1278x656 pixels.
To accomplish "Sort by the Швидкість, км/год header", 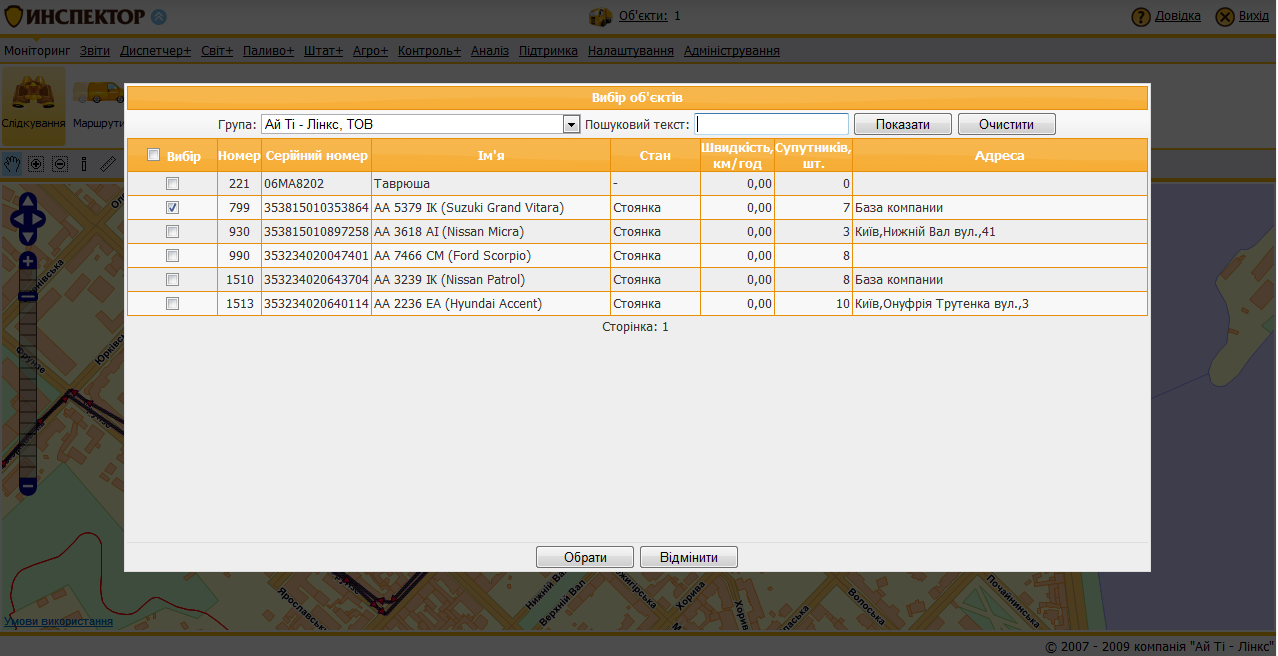I will (737, 155).
